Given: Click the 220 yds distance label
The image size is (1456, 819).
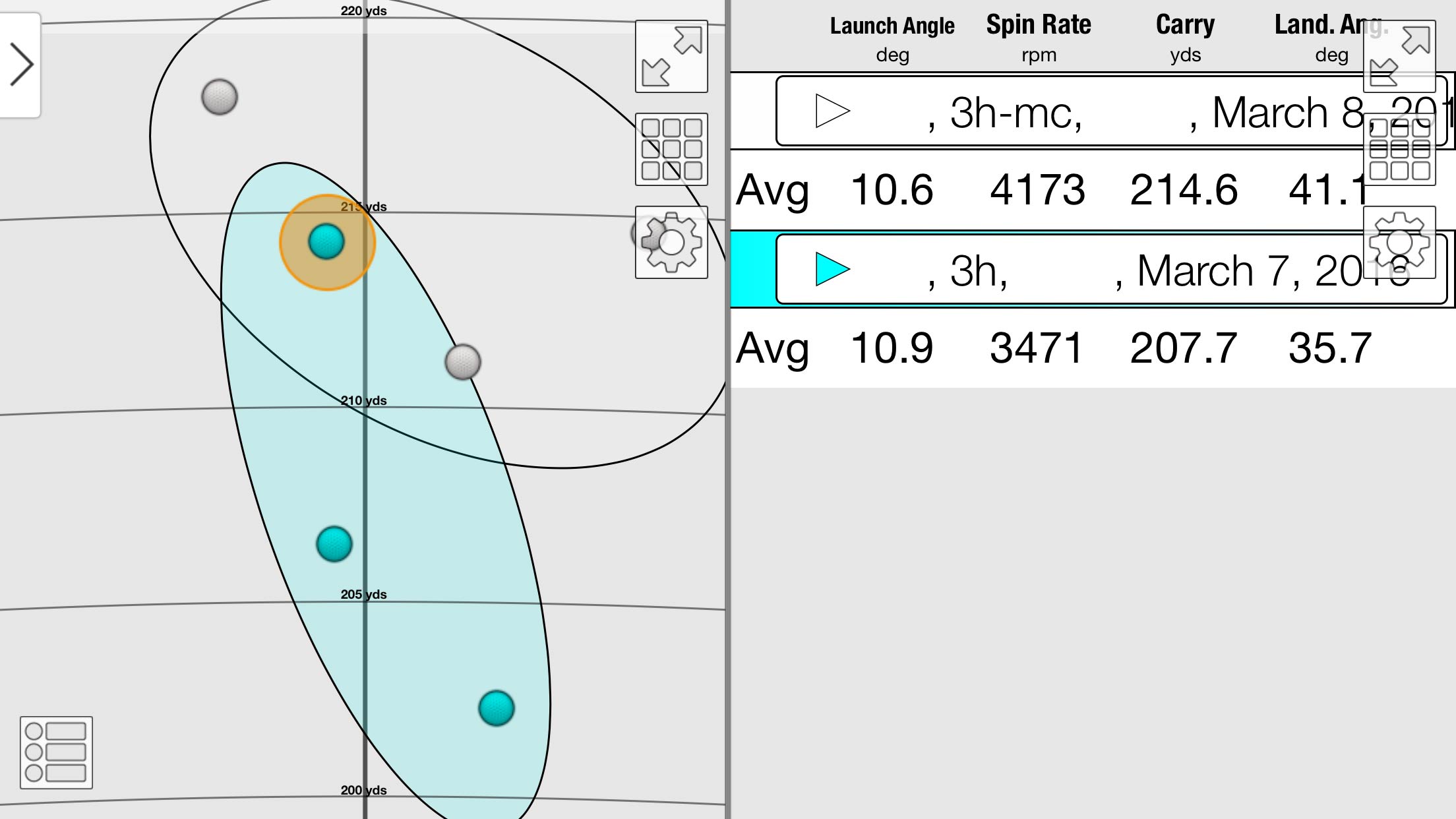Looking at the screenshot, I should coord(363,11).
